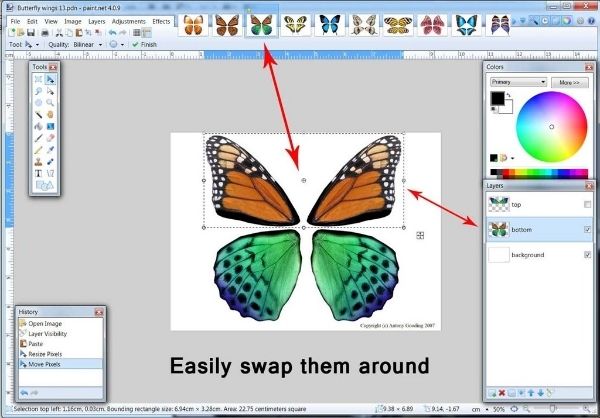Select the Line/Curve tool
Viewport: 600px width, 418px height.
point(50,173)
